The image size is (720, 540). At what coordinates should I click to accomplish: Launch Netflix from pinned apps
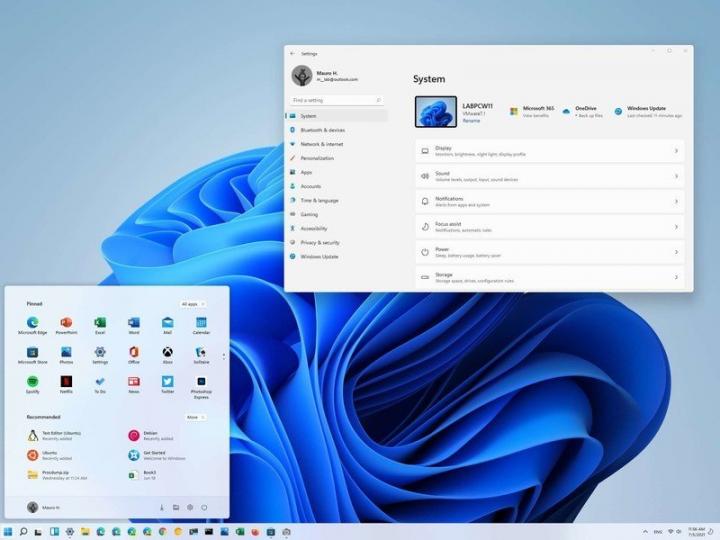tap(66, 382)
